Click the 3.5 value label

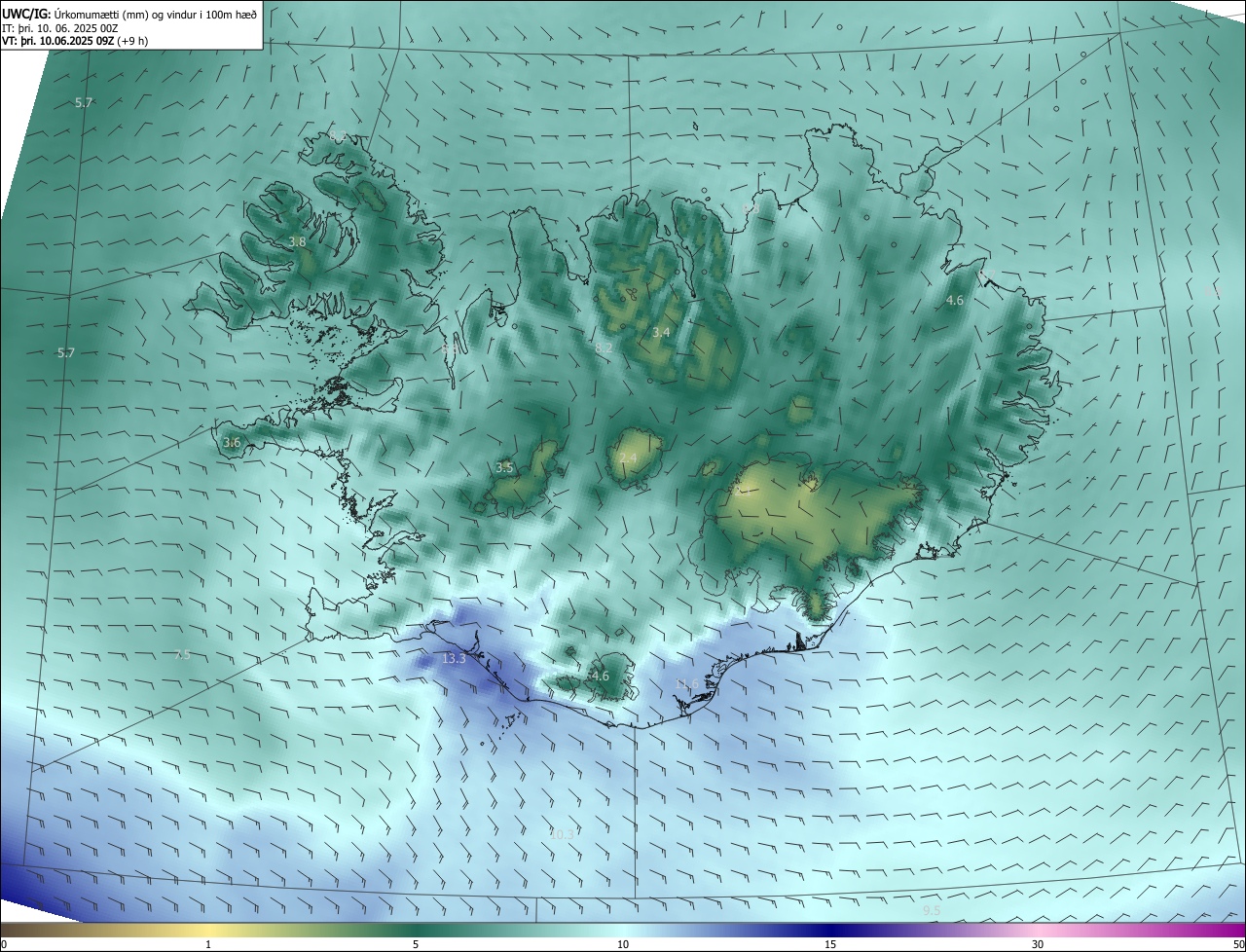[x=504, y=468]
